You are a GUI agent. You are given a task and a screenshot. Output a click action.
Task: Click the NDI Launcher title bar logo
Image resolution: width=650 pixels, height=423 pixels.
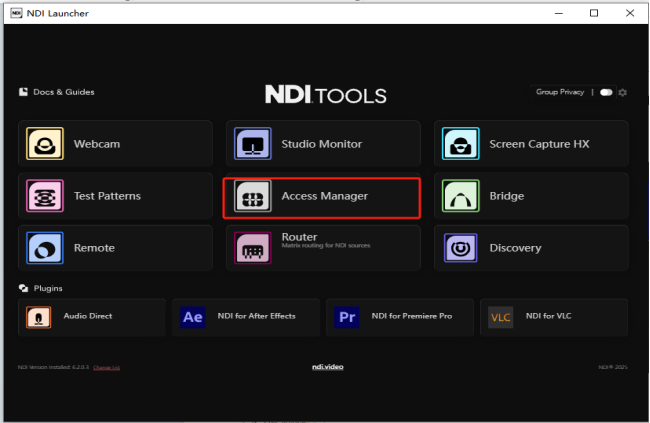[16, 13]
